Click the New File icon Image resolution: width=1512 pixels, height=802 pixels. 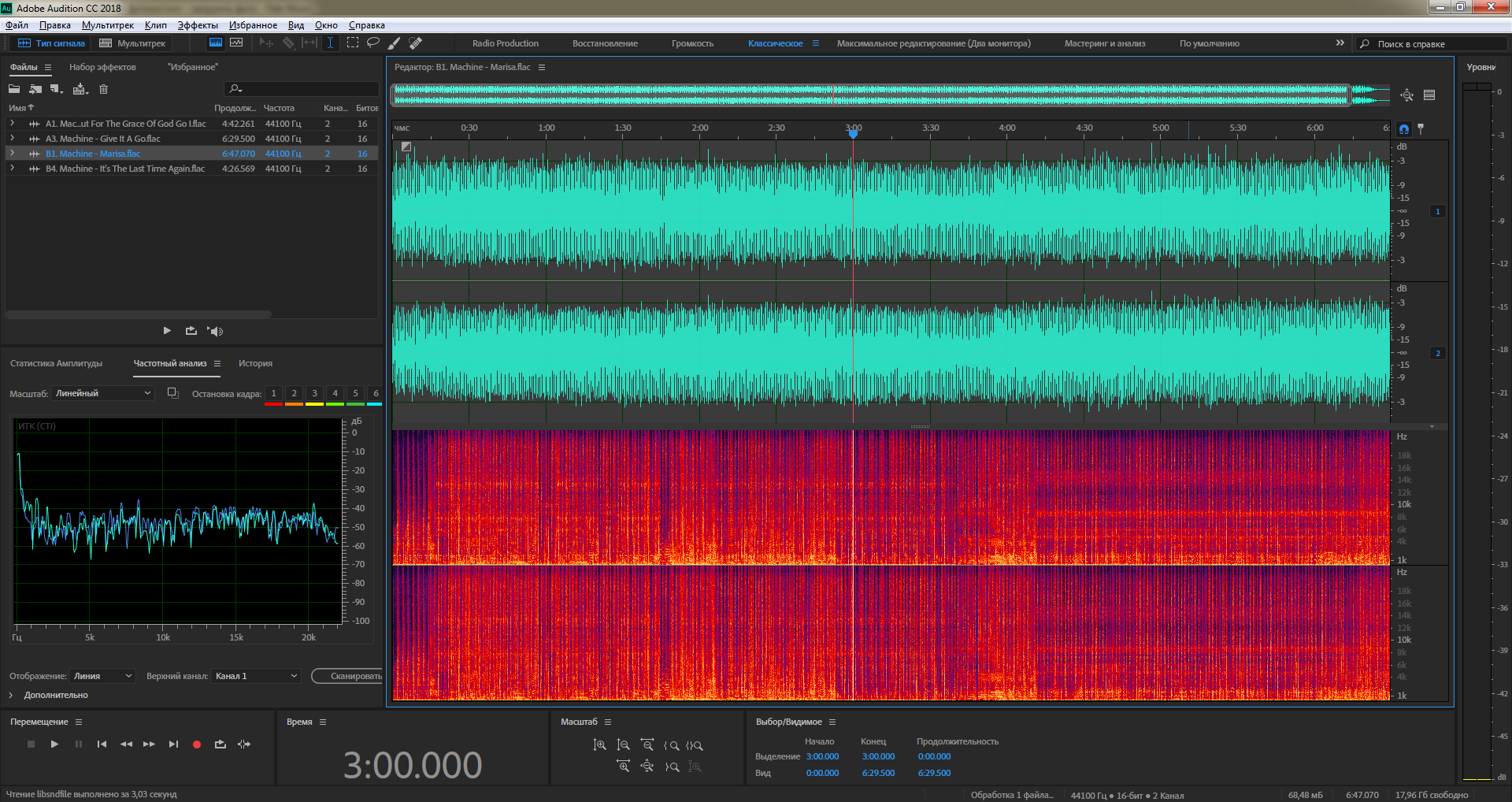pos(57,89)
